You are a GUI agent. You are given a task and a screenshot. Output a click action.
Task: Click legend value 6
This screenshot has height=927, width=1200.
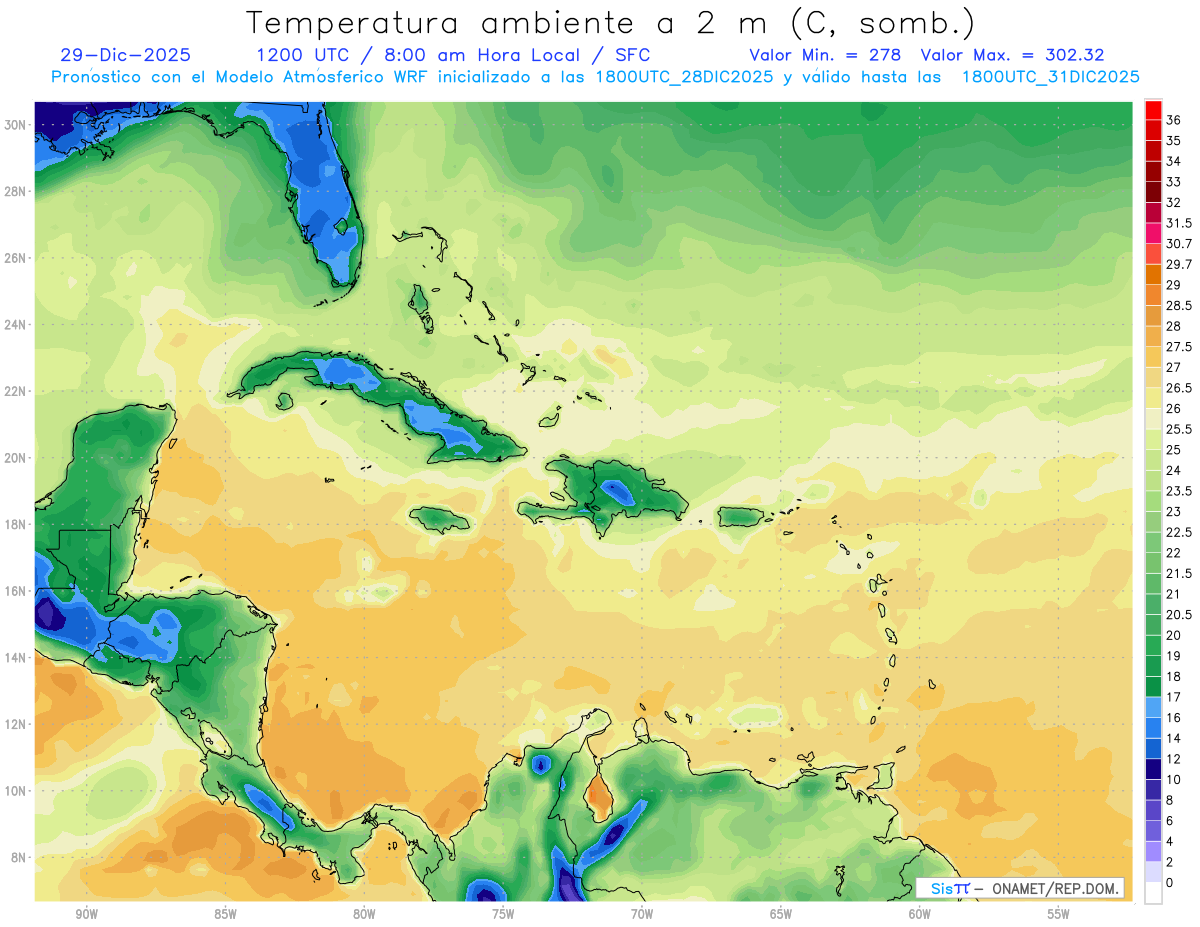pyautogui.click(x=1170, y=821)
